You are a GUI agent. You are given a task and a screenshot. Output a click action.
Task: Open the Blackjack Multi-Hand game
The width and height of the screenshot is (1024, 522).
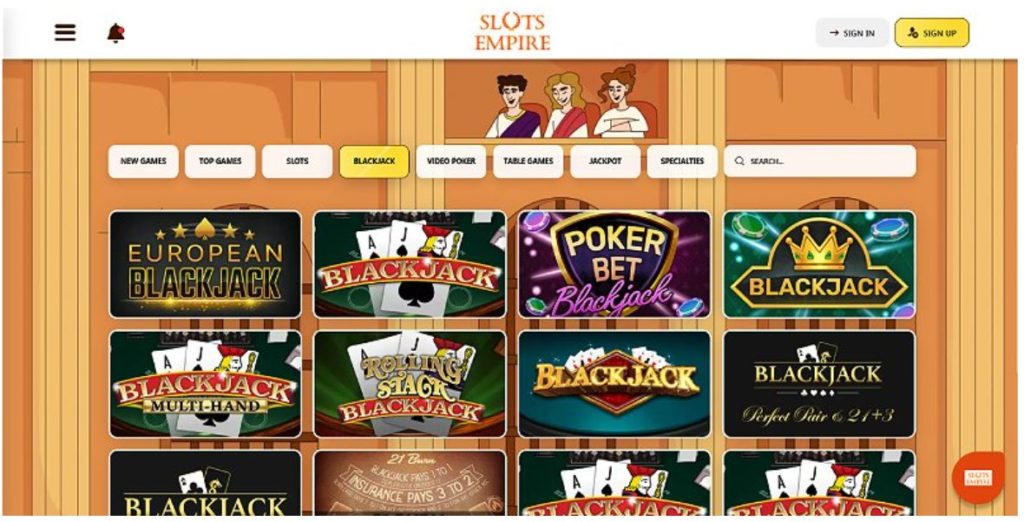point(205,384)
